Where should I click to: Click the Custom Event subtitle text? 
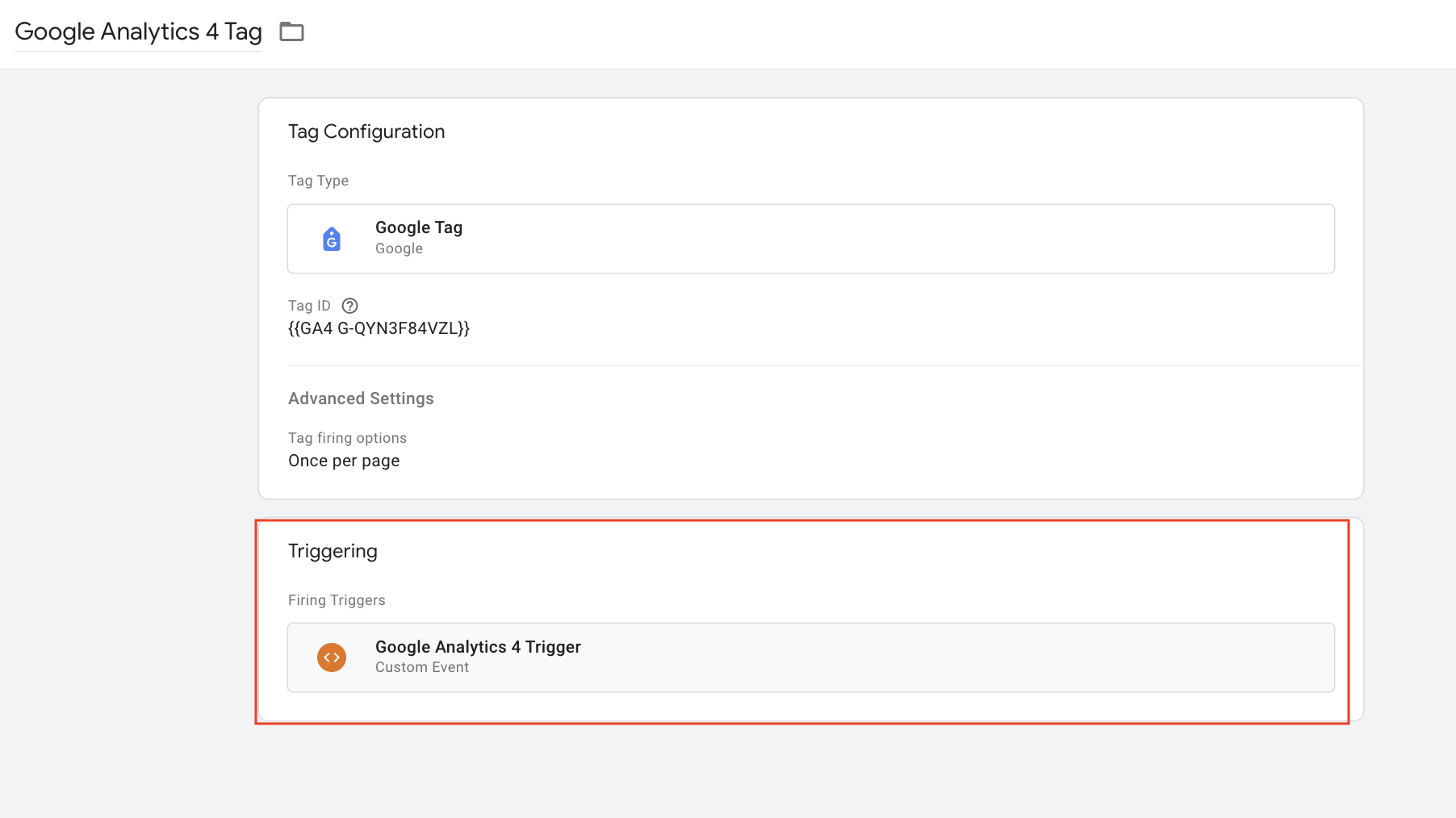coord(422,667)
